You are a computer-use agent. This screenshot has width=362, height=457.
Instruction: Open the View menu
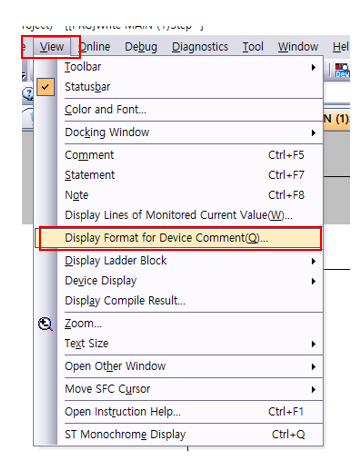(52, 47)
